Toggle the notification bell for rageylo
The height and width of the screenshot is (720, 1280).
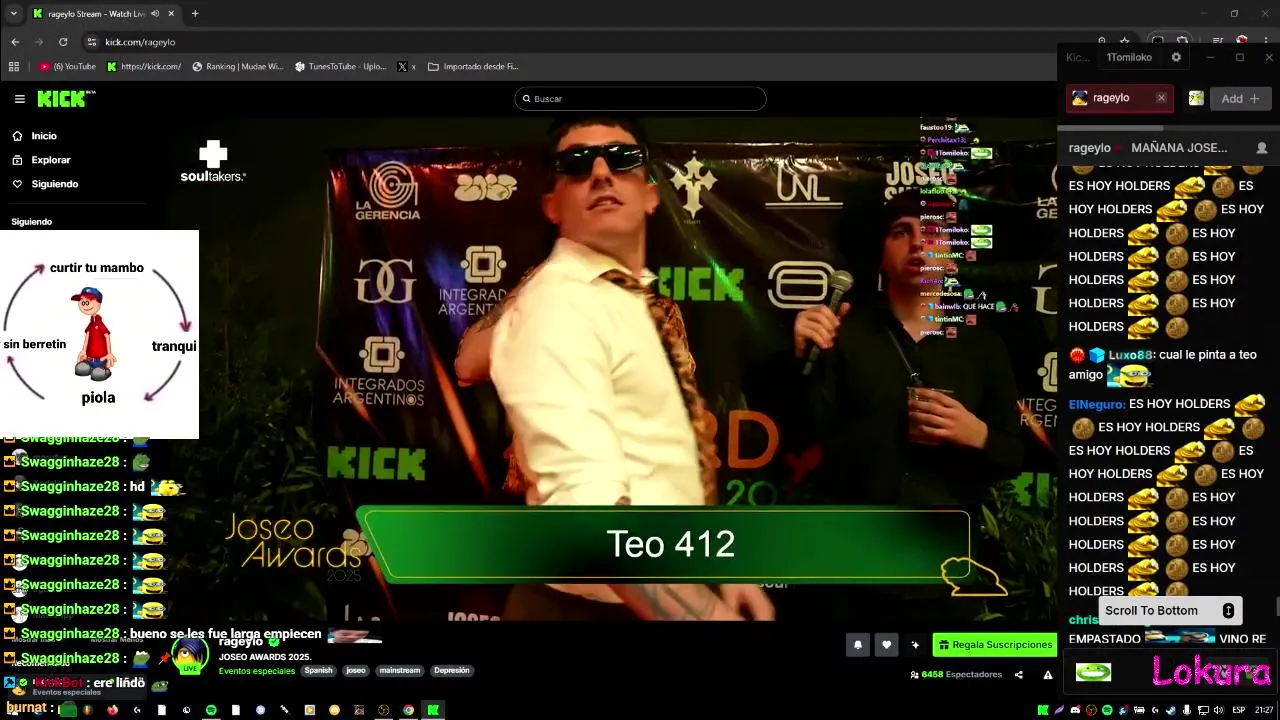coord(857,645)
